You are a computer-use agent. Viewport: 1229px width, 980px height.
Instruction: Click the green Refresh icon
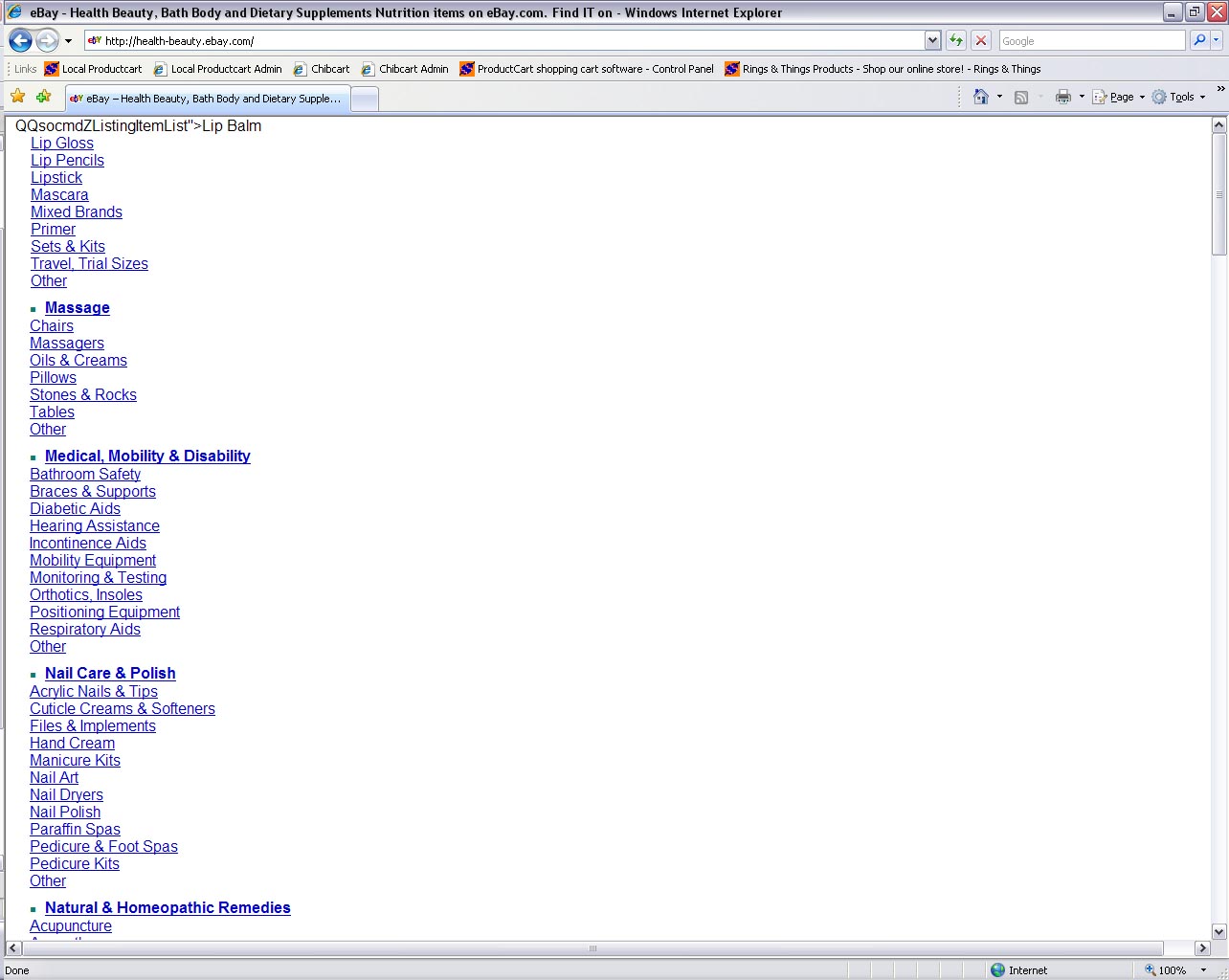click(x=955, y=41)
